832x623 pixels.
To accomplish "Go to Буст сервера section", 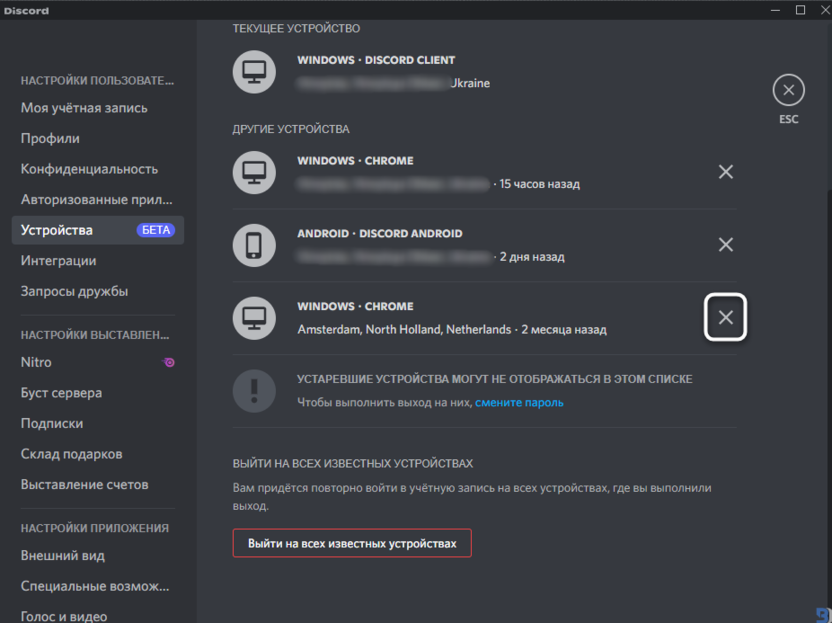I will 98,393.
